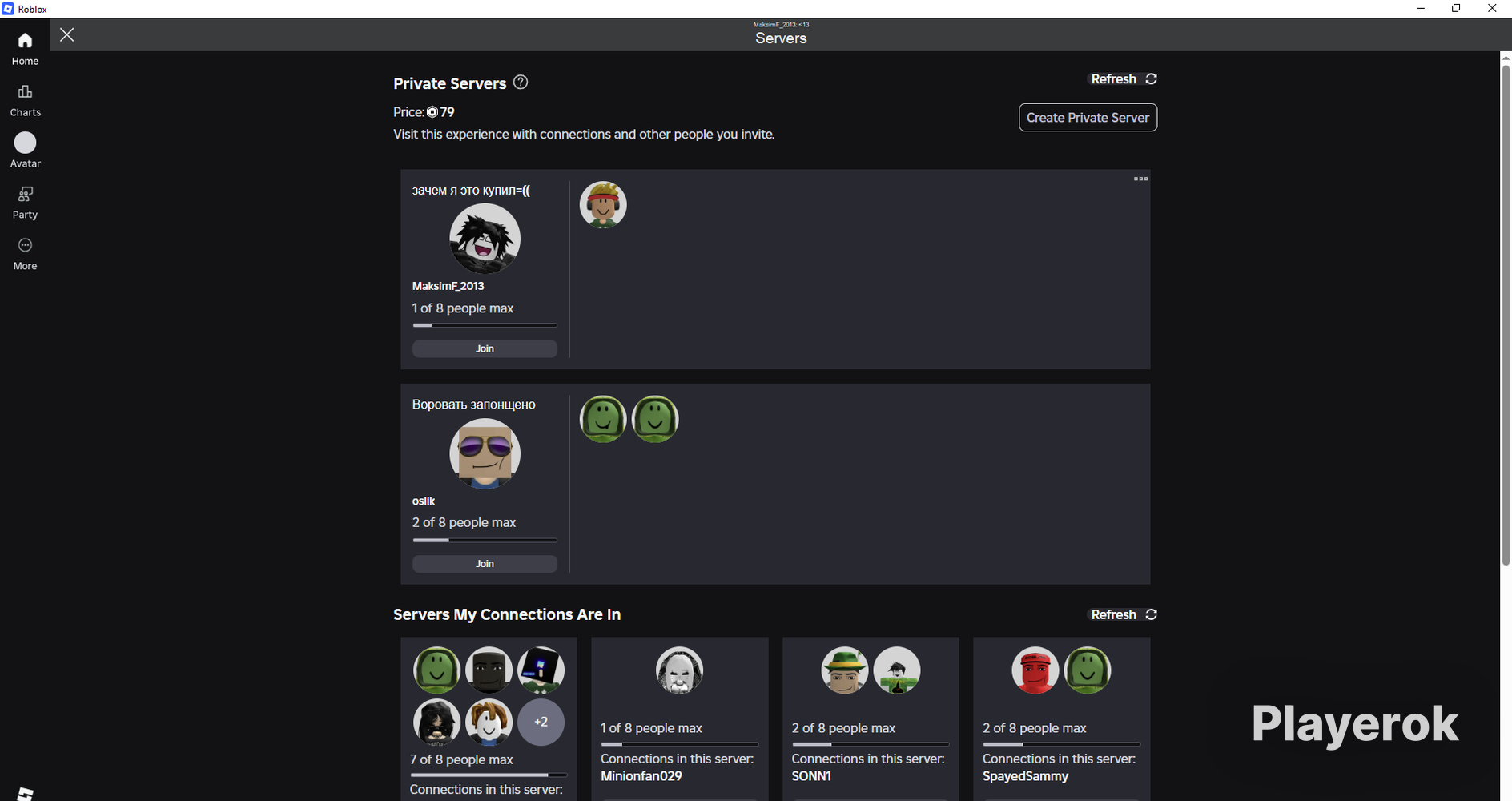Click server title "Воровать запонщено"

click(474, 405)
